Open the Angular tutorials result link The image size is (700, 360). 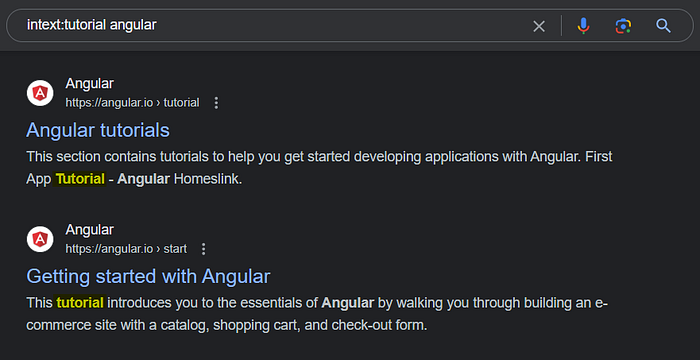coord(98,130)
